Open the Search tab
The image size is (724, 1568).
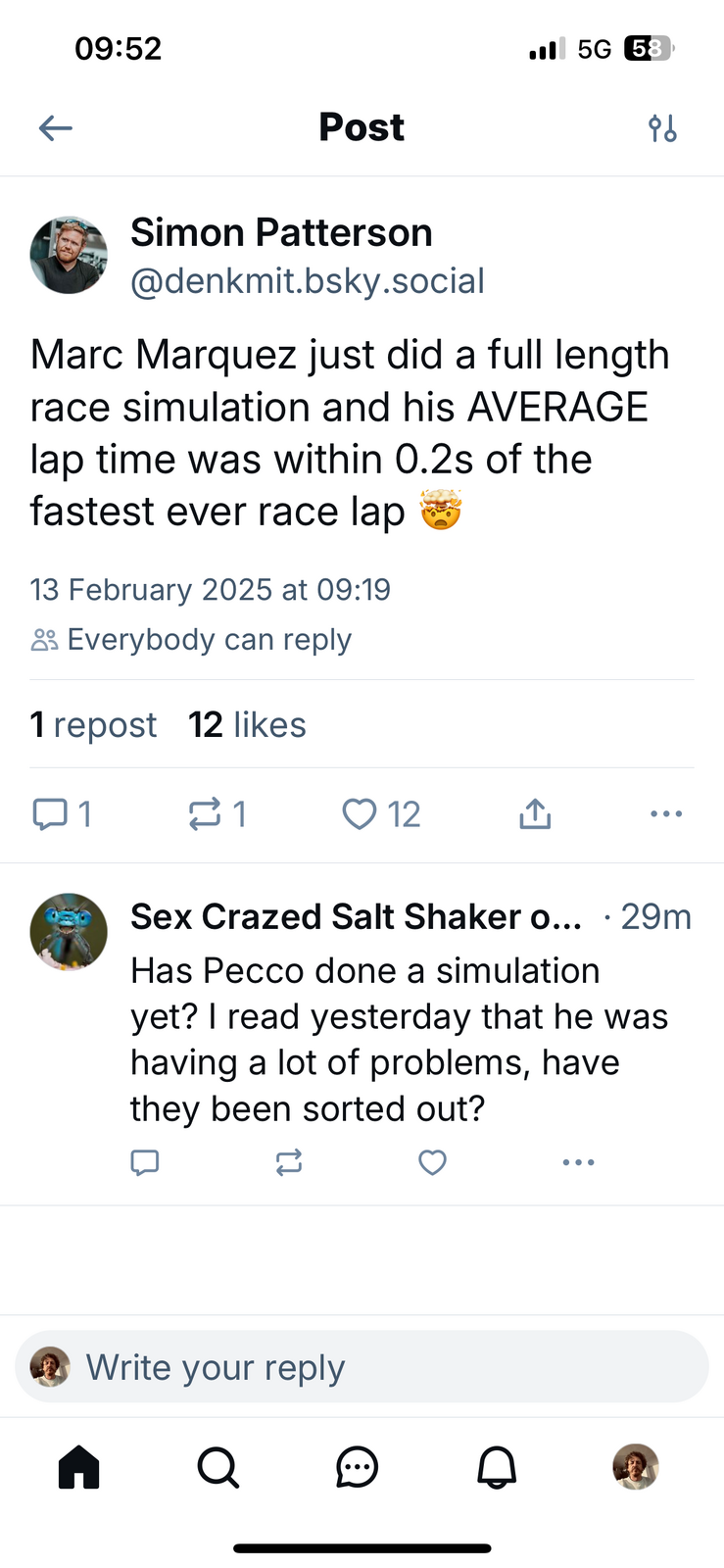(217, 1467)
